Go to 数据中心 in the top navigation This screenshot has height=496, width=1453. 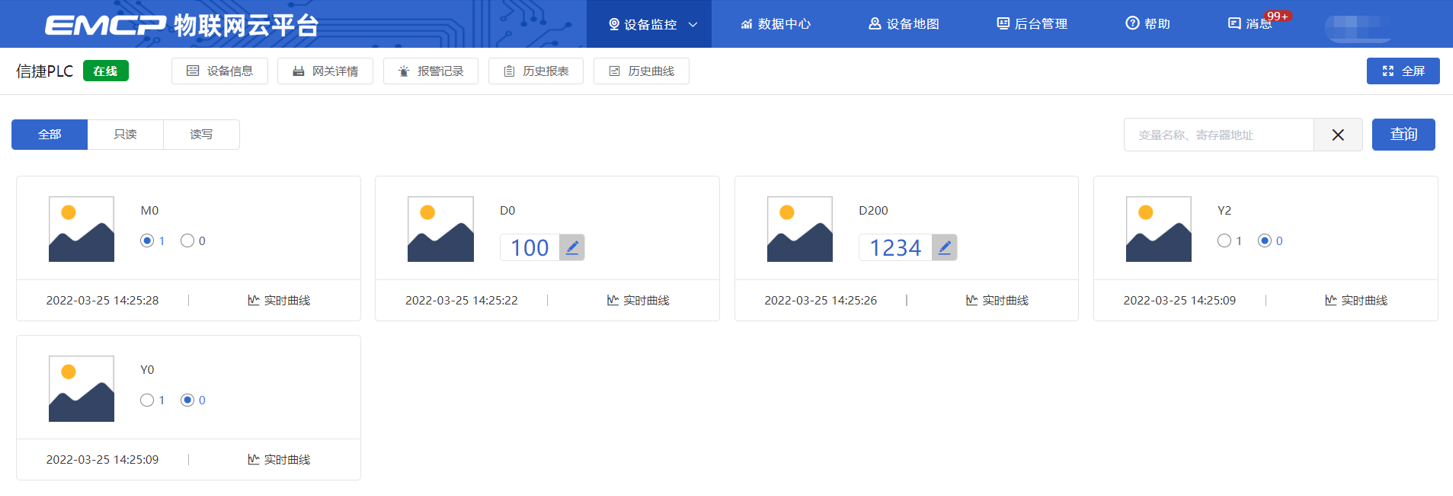[x=776, y=24]
